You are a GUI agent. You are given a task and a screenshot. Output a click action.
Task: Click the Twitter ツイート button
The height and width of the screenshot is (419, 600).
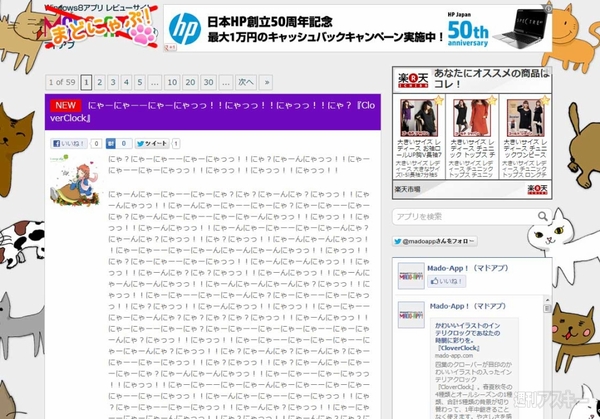152,143
